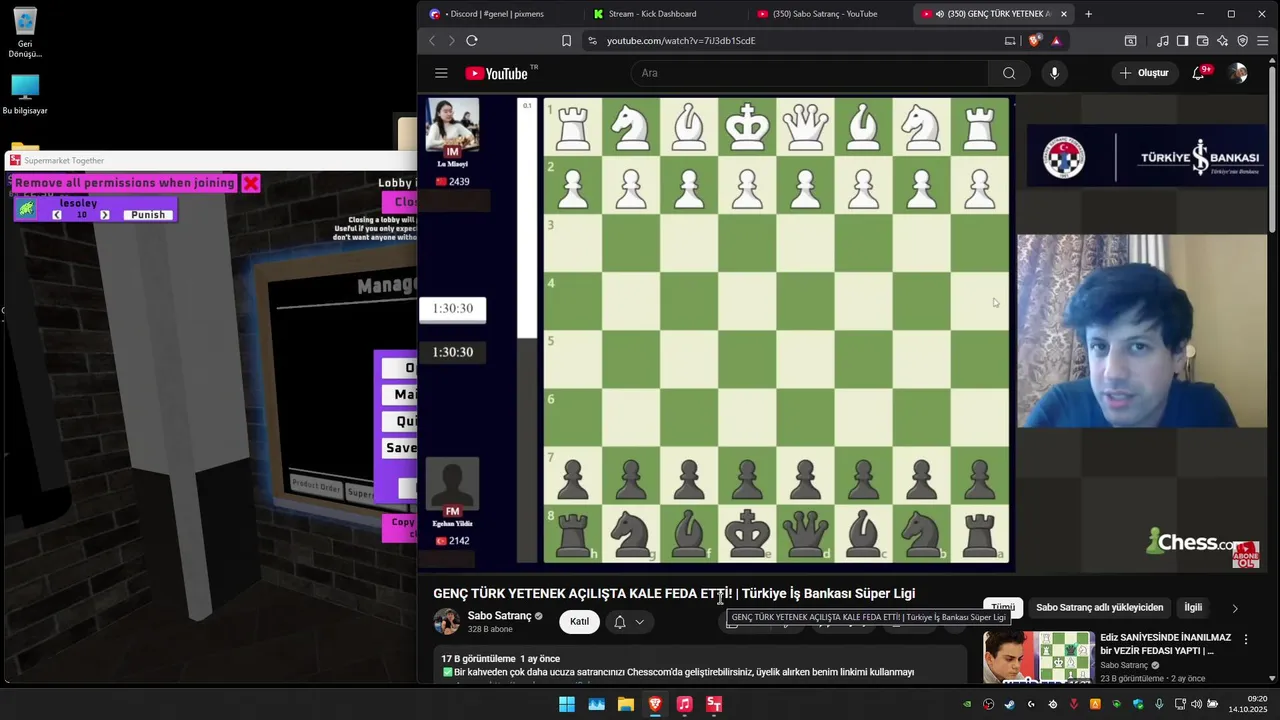The height and width of the screenshot is (720, 1280).
Task: Open the media playlist music note icon
Action: pyautogui.click(x=1162, y=41)
